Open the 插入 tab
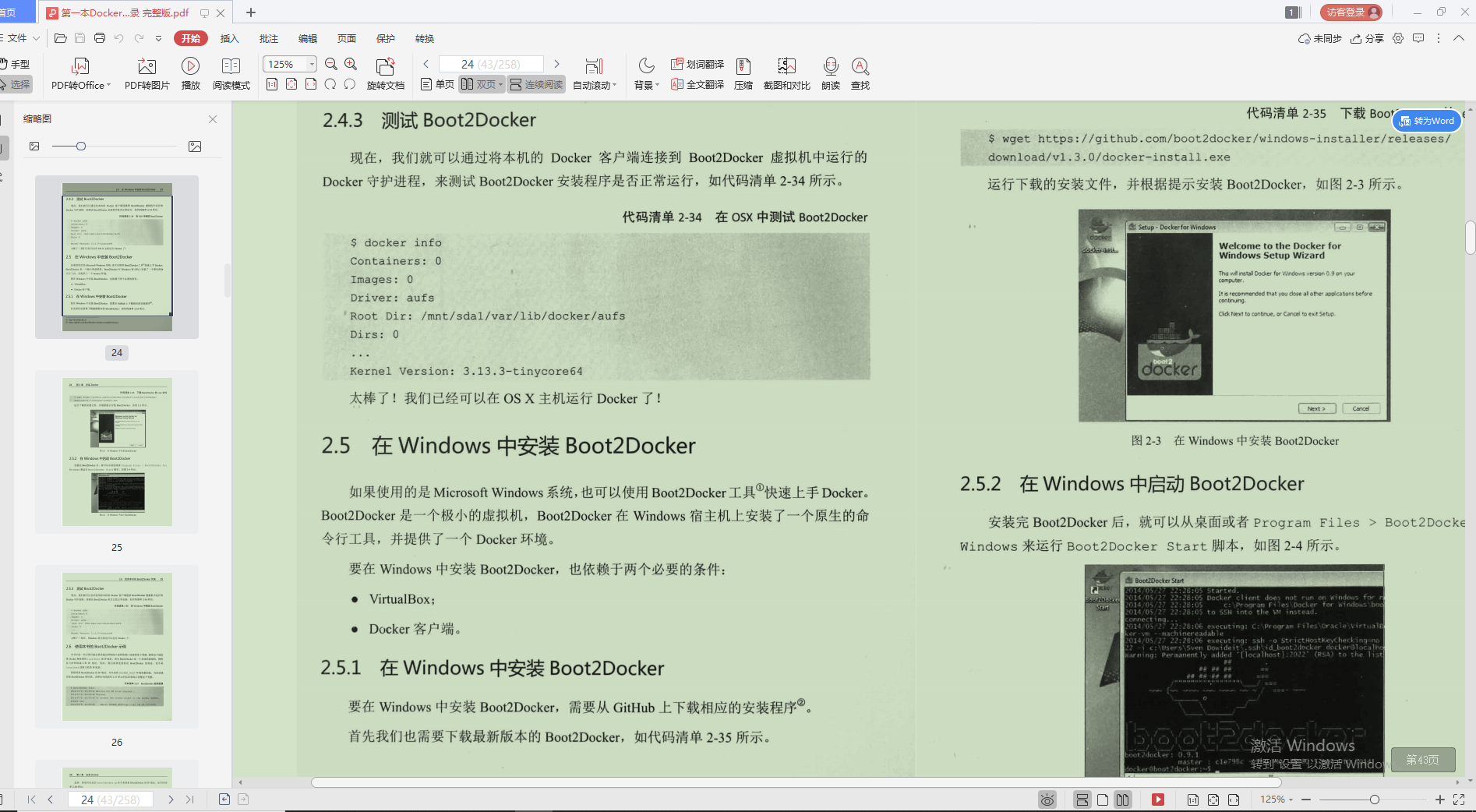This screenshot has height=812, width=1476. [x=229, y=38]
